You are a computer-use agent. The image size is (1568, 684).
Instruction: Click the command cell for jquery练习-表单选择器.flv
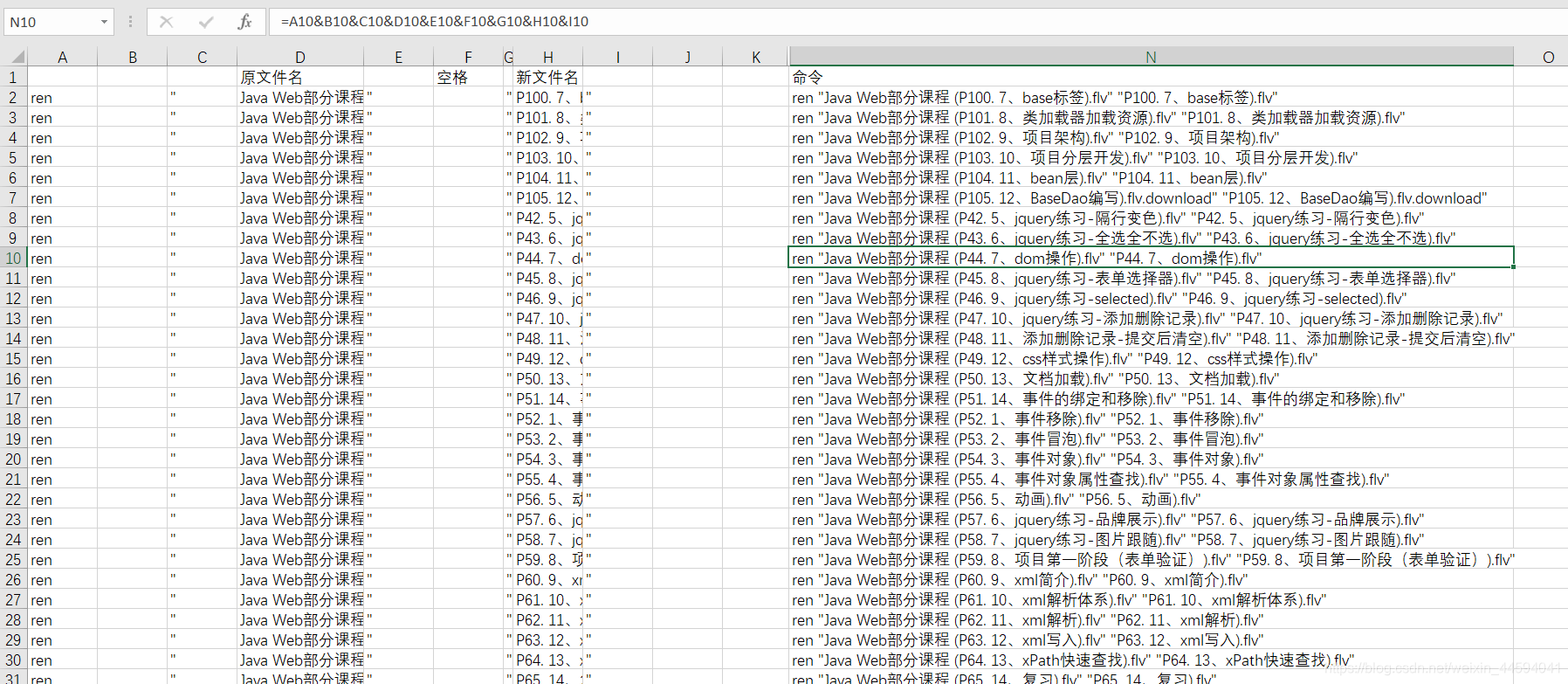pos(1152,279)
